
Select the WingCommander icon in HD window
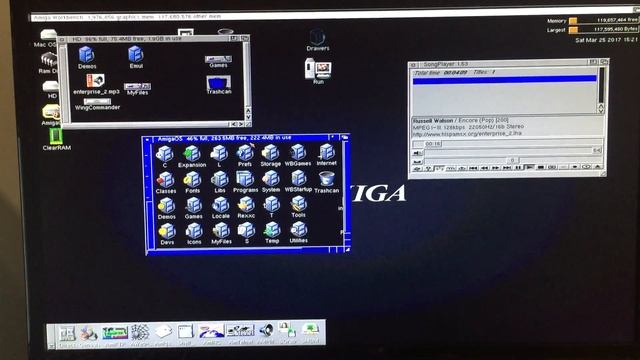(97, 104)
